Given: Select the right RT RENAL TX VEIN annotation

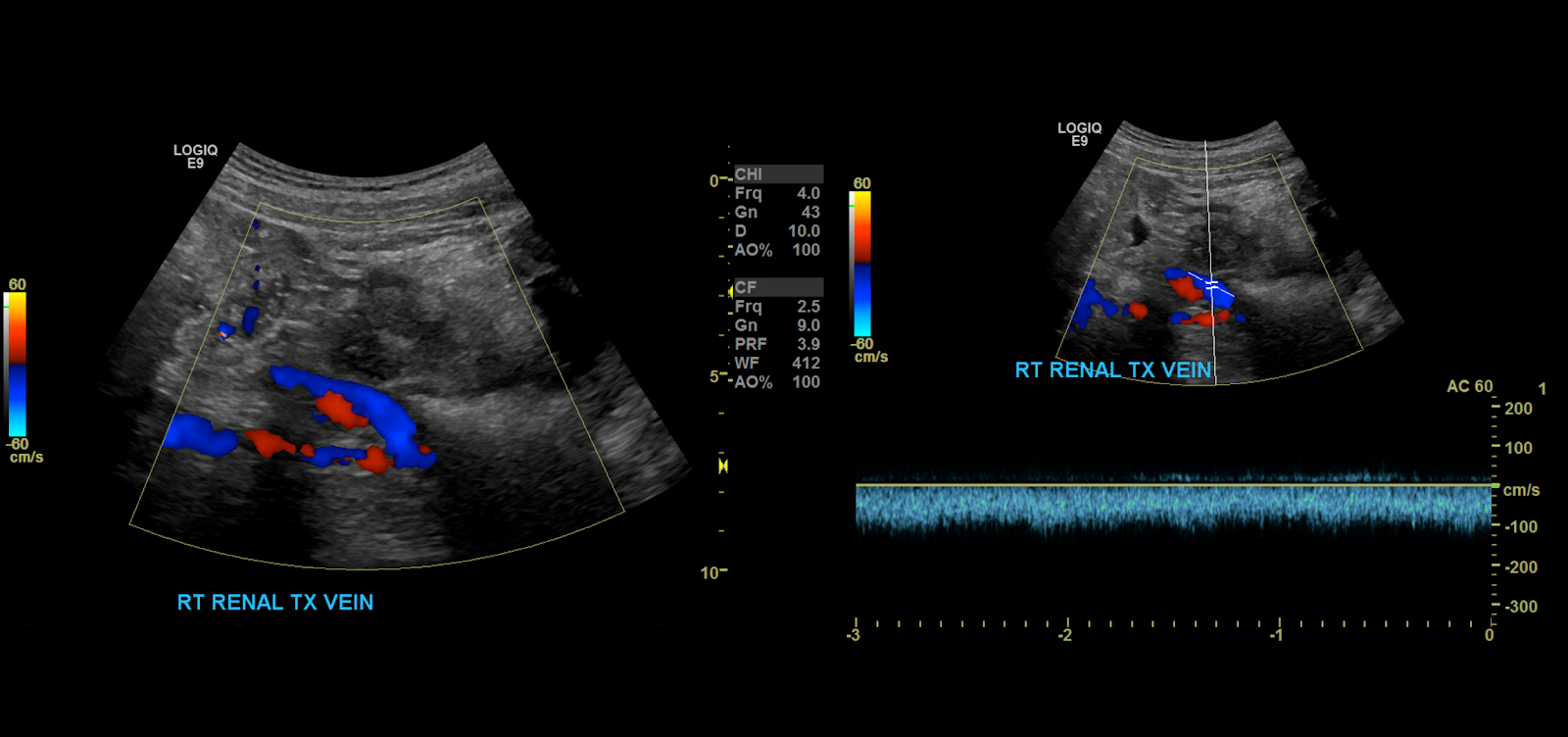Looking at the screenshot, I should [x=1113, y=370].
